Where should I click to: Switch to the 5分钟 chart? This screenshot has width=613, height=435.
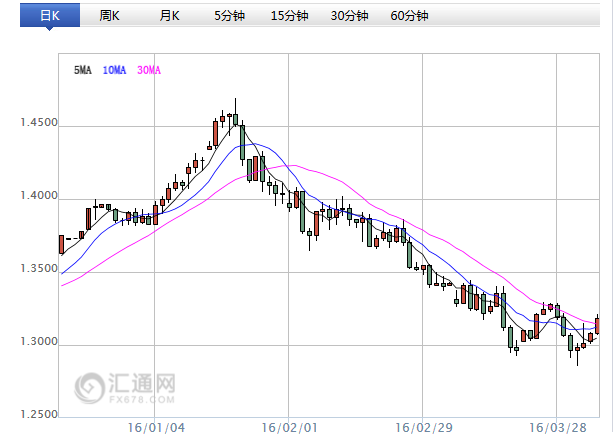coord(231,16)
